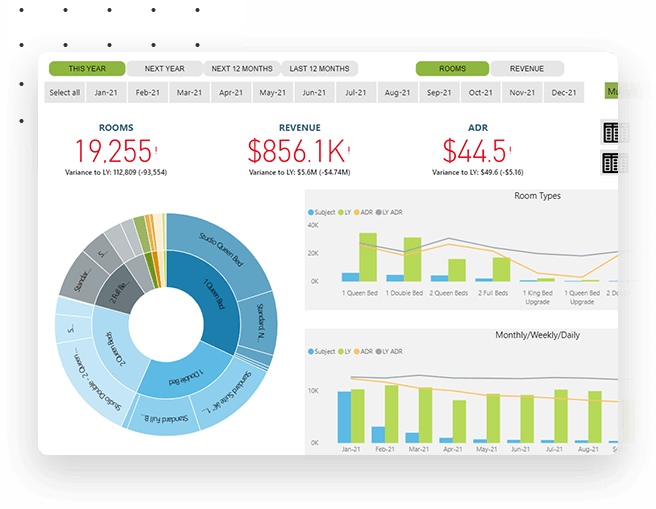
Task: Filter by Feb-21 month
Action: (x=147, y=92)
